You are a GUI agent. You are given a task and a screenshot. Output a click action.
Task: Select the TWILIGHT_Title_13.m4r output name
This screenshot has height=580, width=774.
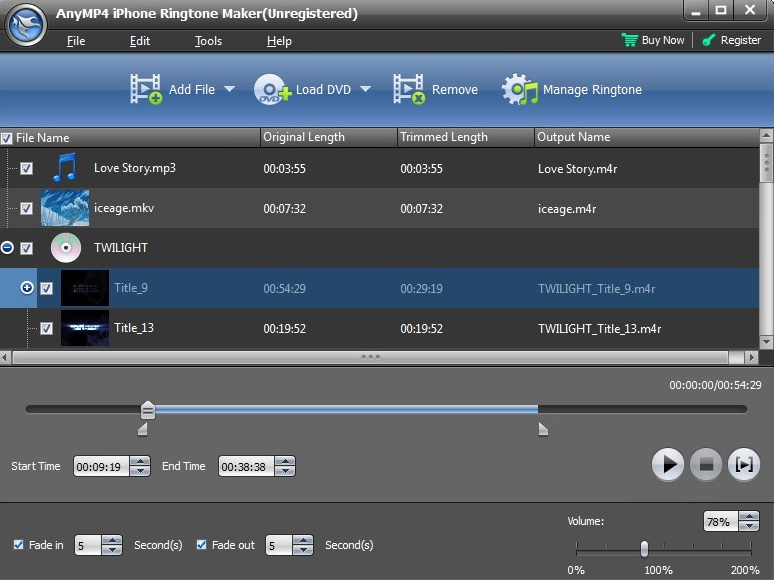click(x=599, y=329)
